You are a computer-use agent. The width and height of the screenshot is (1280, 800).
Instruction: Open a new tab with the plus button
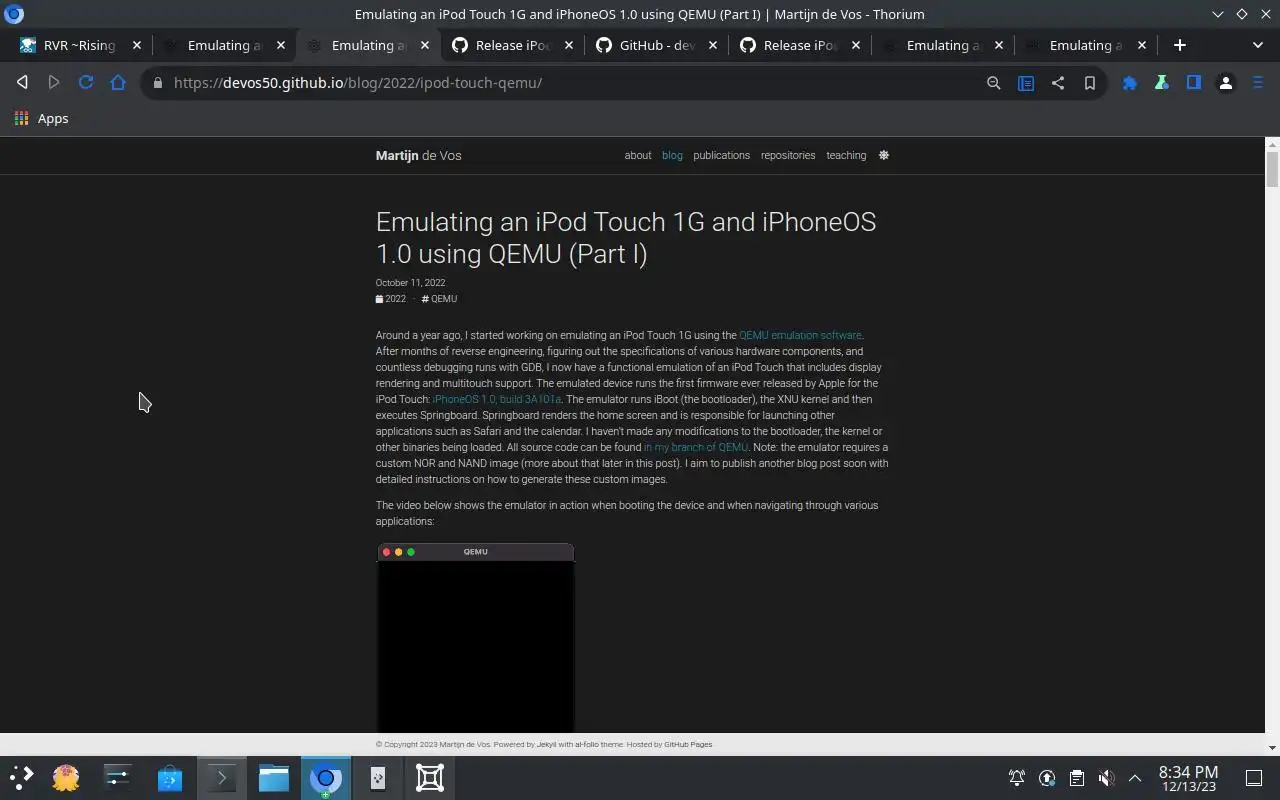coord(1180,45)
